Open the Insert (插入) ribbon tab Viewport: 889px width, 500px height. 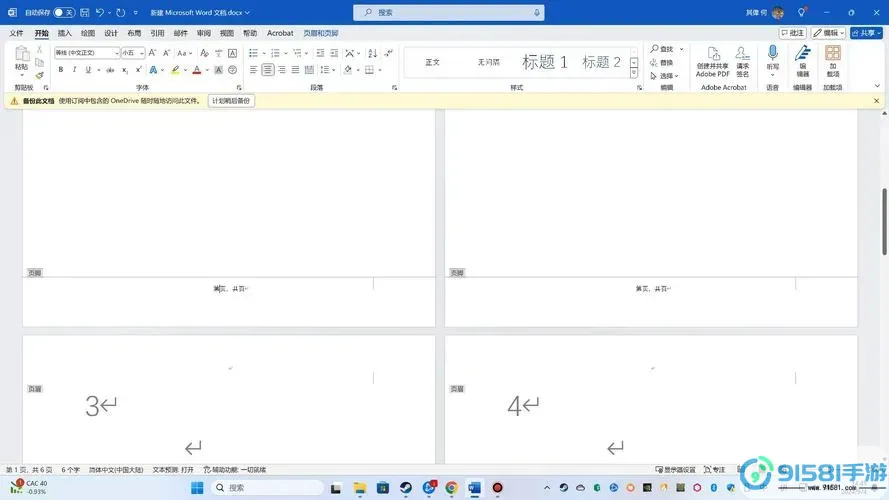pyautogui.click(x=65, y=33)
